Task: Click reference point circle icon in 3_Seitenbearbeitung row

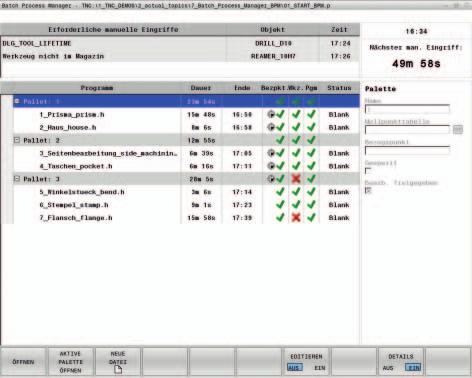Action: click(271, 153)
